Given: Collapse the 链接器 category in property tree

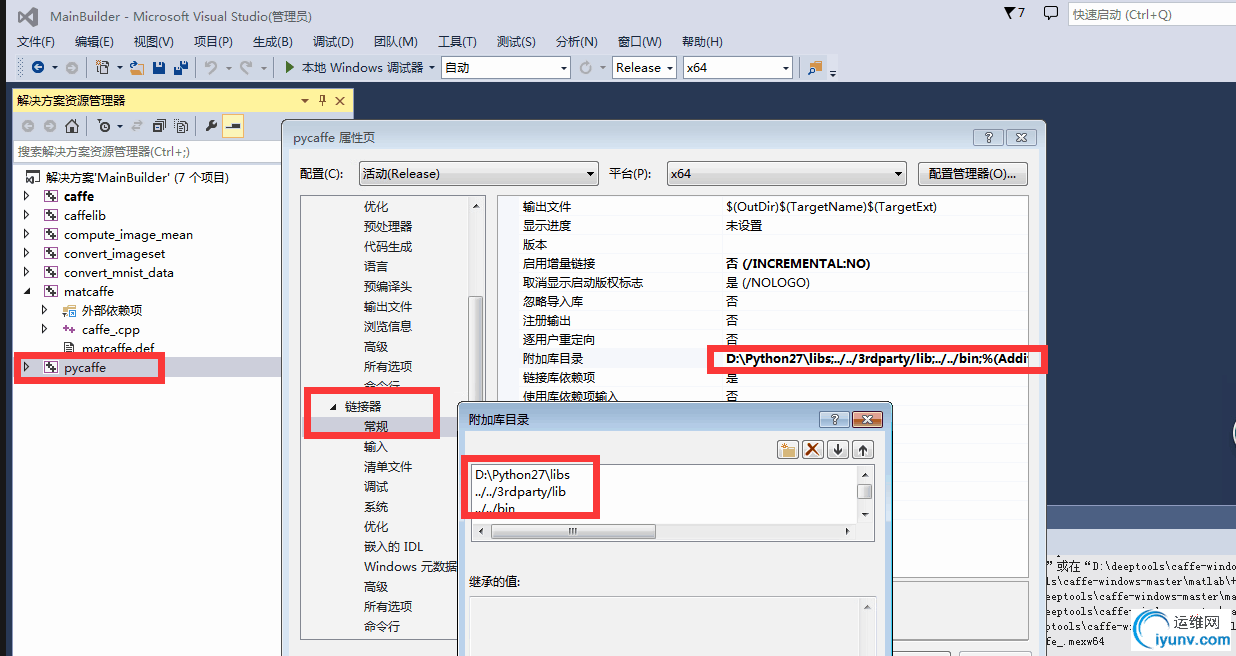Looking at the screenshot, I should tap(333, 406).
